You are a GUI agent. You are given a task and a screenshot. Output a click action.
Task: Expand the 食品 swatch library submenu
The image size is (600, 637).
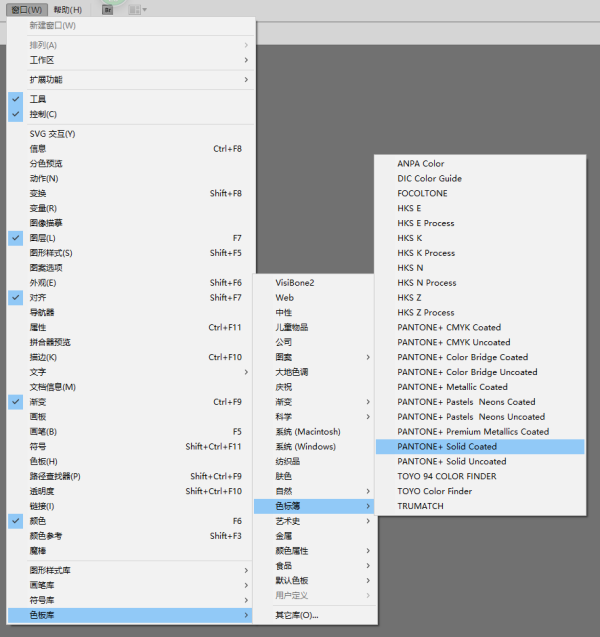(x=314, y=566)
